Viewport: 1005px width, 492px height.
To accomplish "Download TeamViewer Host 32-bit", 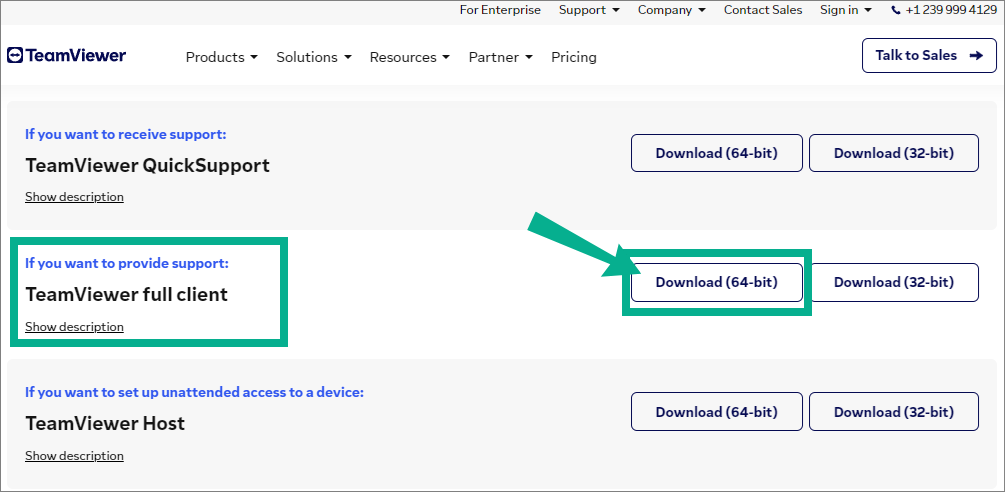I will pyautogui.click(x=893, y=411).
